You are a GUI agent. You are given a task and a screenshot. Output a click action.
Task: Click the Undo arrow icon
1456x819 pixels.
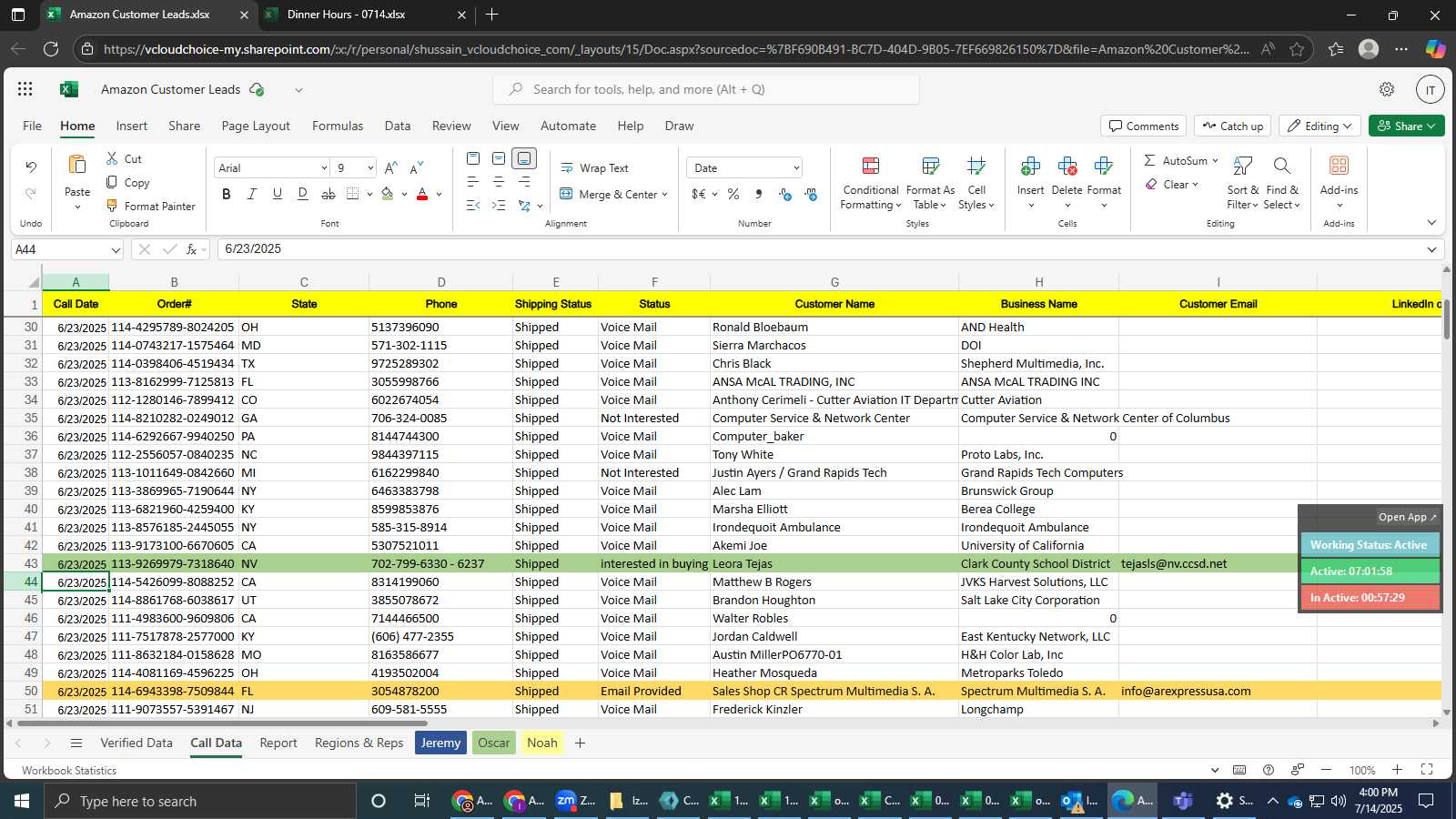coord(31,167)
